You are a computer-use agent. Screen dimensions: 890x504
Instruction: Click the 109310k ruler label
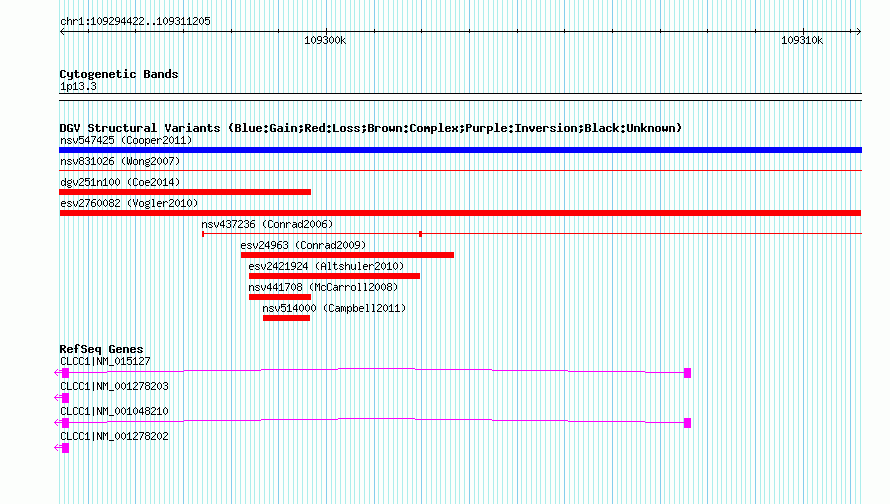click(801, 40)
